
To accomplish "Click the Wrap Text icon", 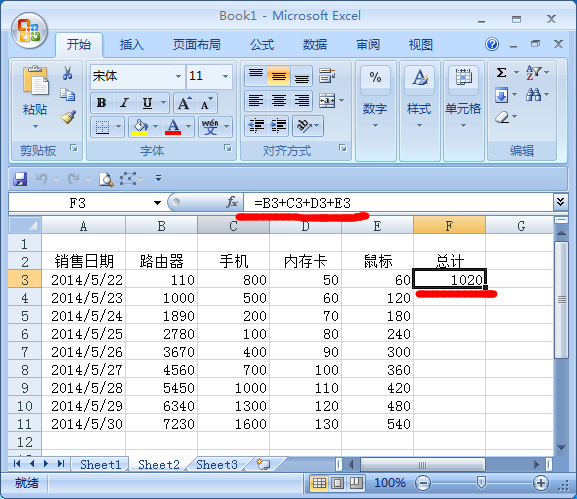I will tap(327, 75).
